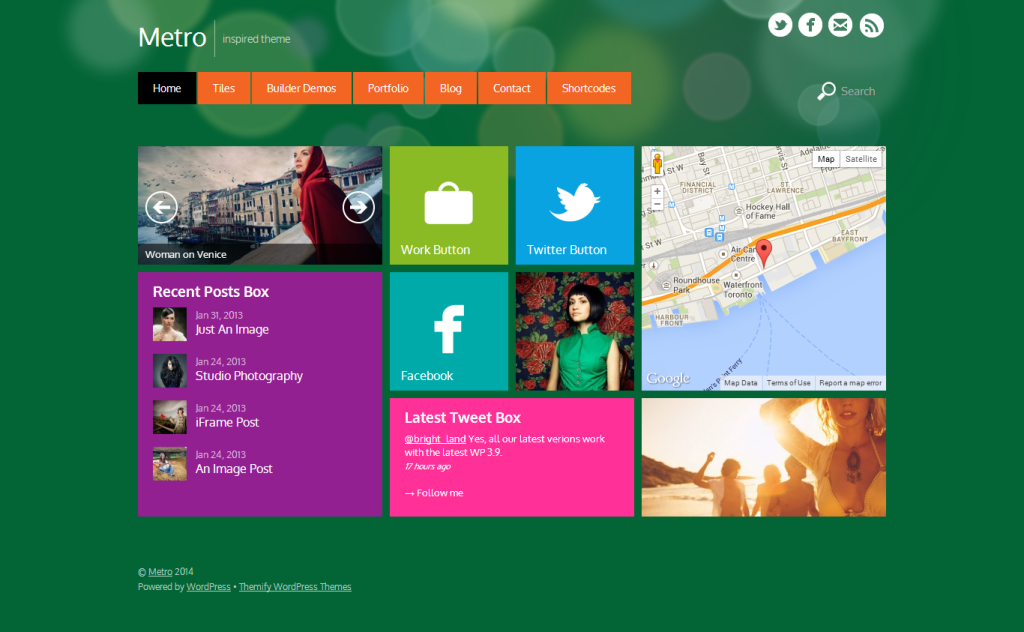Open the Builder Demos menu item
Screen dimensions: 1024x632
click(301, 88)
